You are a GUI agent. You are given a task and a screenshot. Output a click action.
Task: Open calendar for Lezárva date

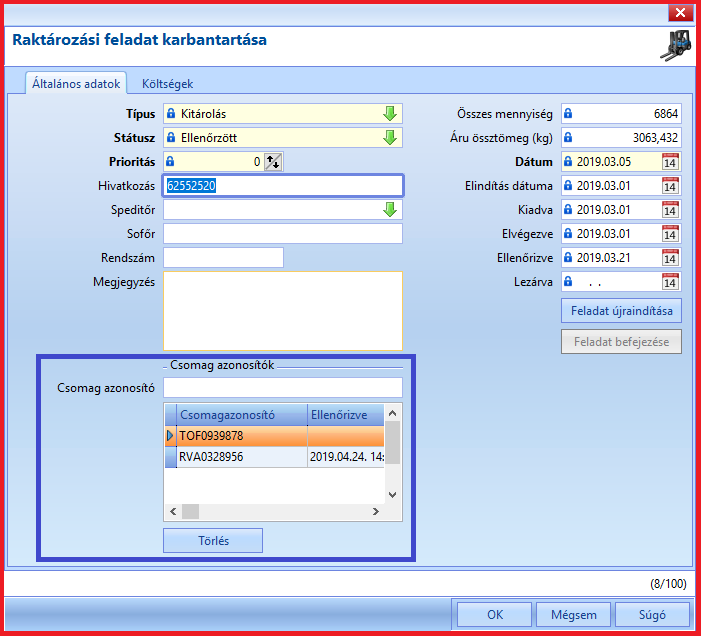669,282
